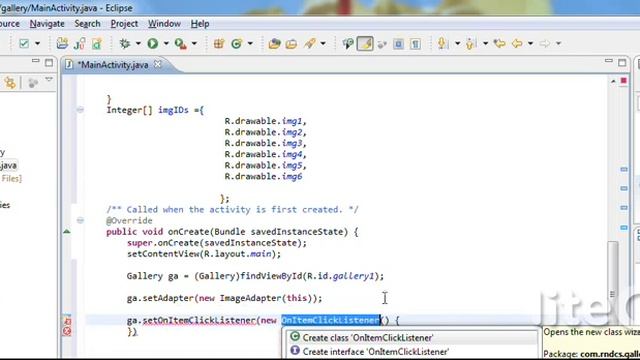Open the Search menu
Screen dimensions: 640x360
[x=87, y=24]
